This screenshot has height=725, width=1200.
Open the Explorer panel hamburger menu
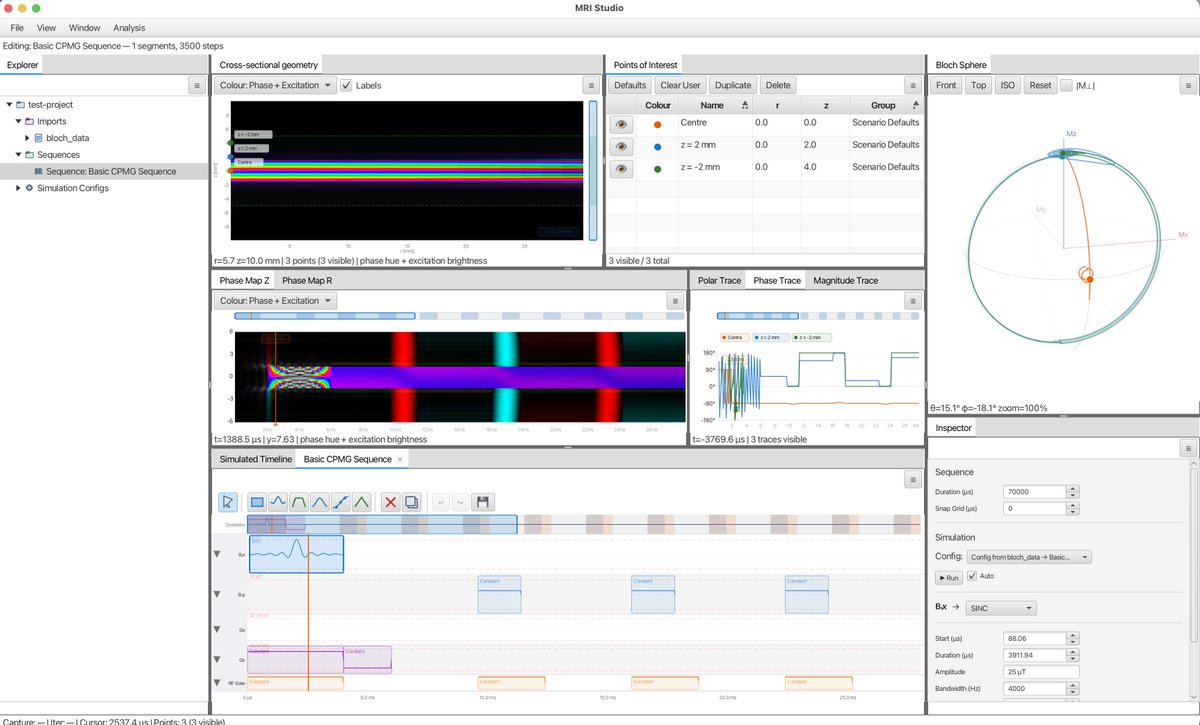point(196,86)
